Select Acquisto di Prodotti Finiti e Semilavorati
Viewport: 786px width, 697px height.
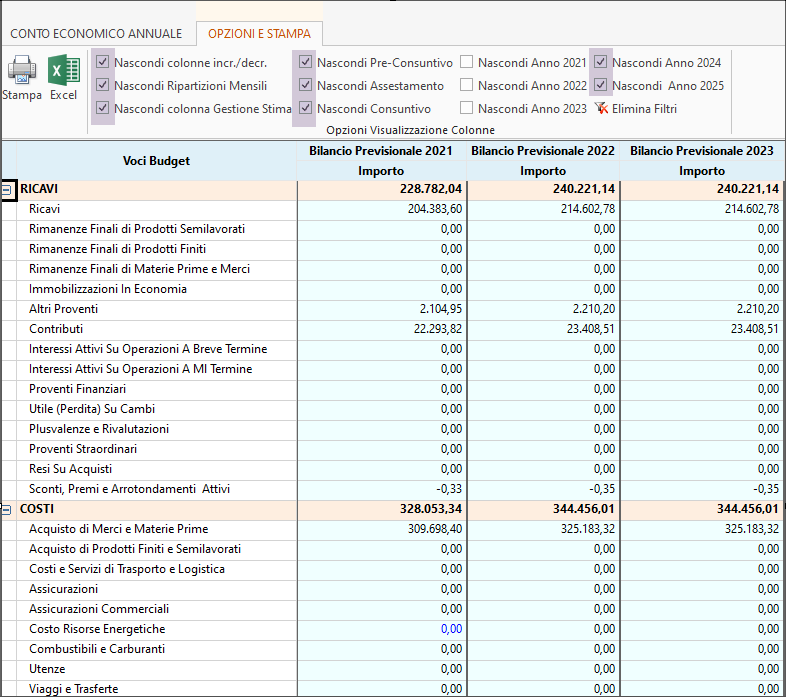pos(135,549)
